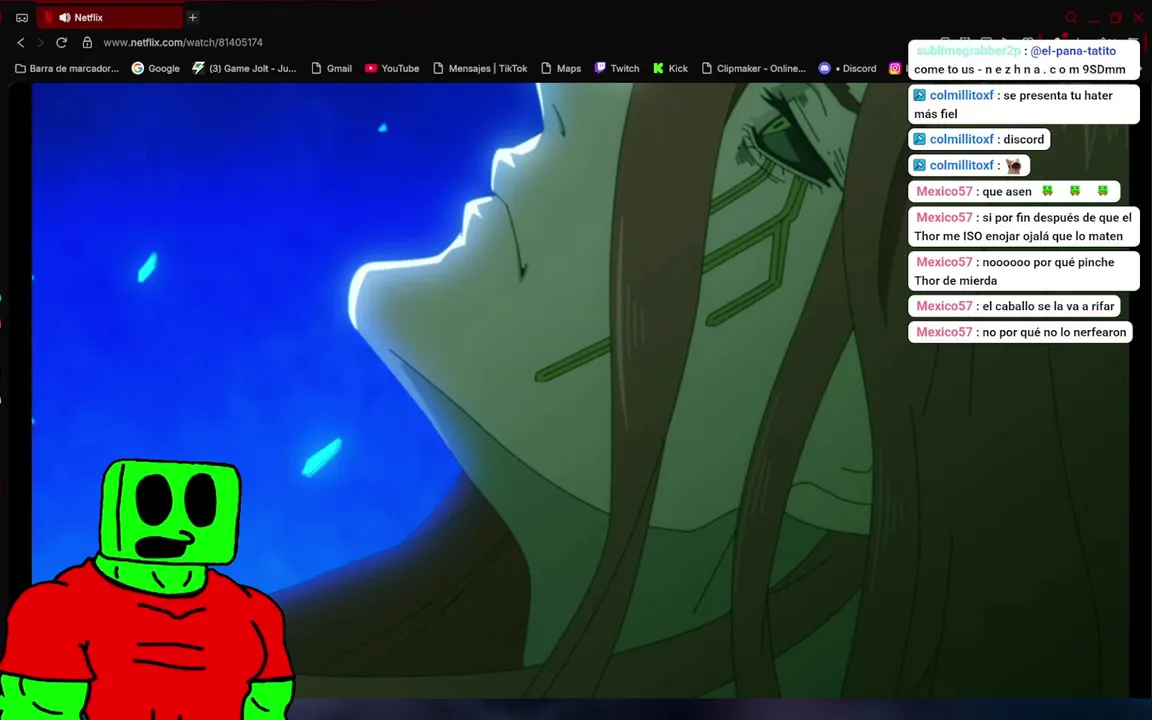Open a new tab with plus button
Image resolution: width=1152 pixels, height=720 pixels.
pyautogui.click(x=192, y=18)
